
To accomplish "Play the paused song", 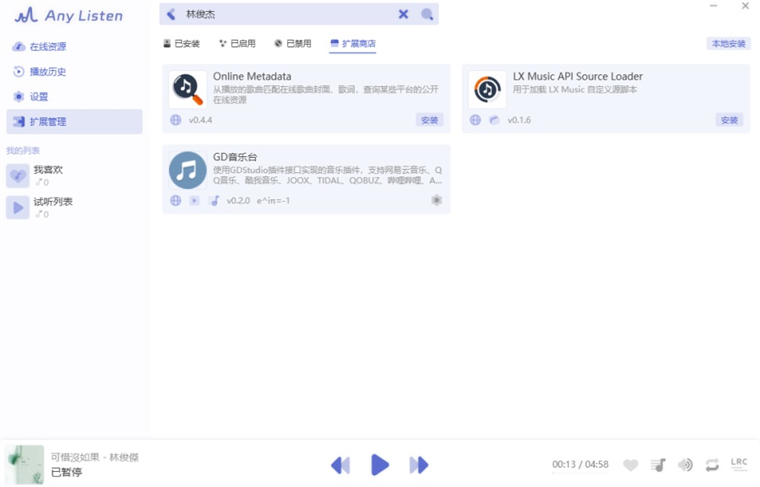I will (x=380, y=465).
